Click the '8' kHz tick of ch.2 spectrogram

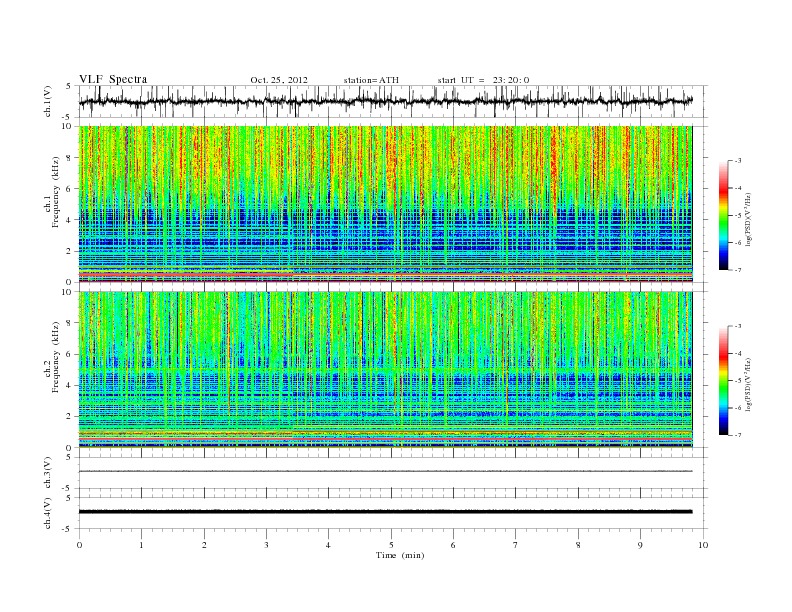[69, 323]
